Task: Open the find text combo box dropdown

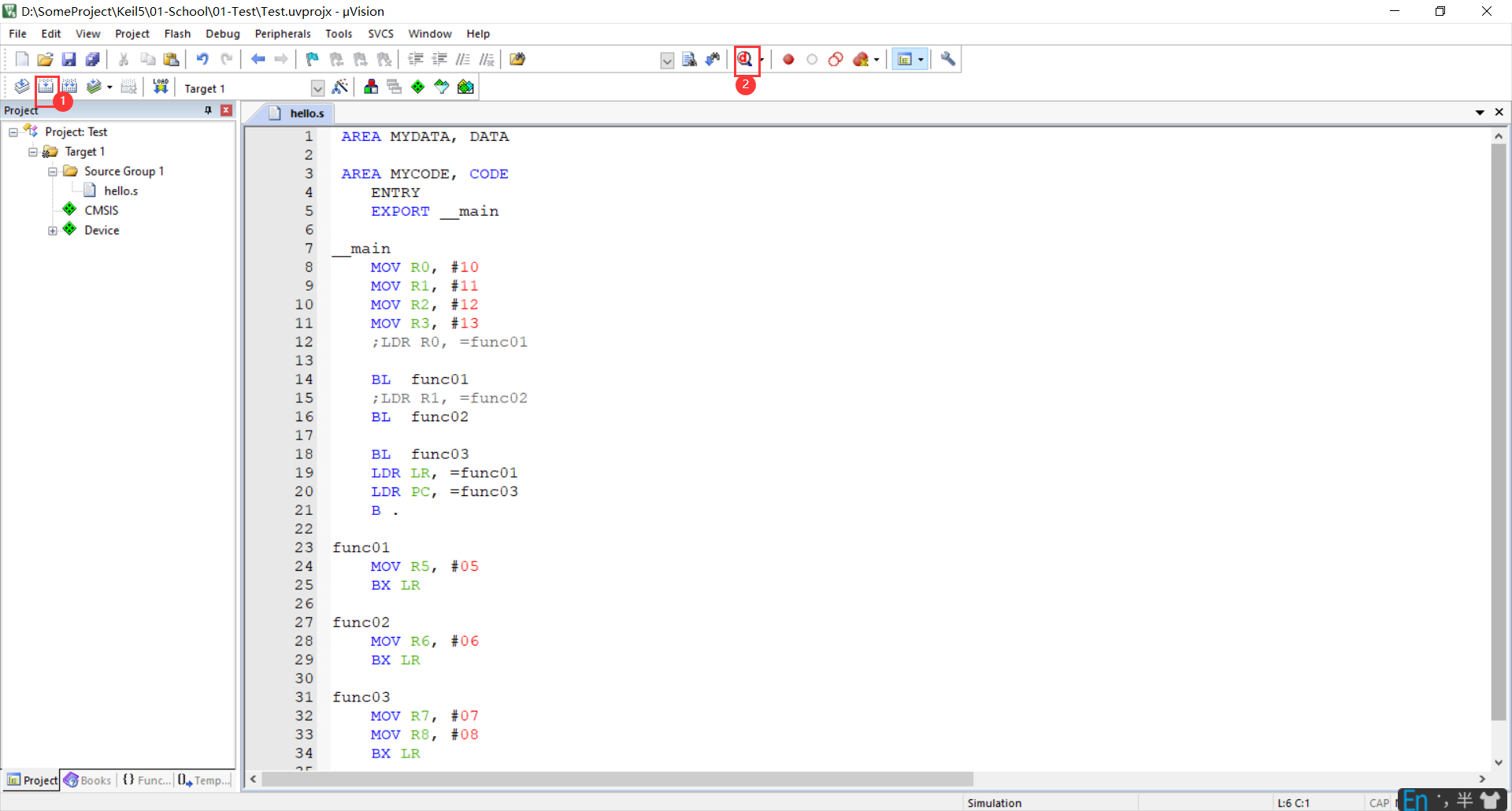Action: (x=667, y=60)
